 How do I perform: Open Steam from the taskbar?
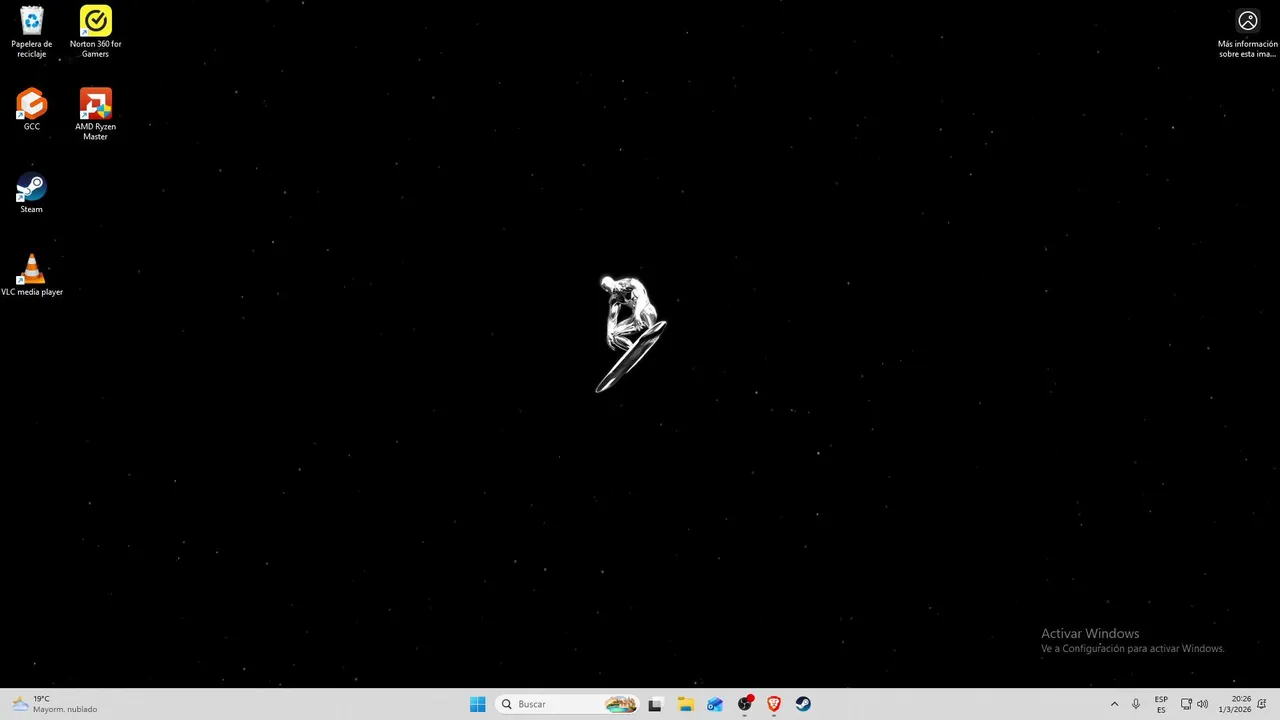click(803, 704)
